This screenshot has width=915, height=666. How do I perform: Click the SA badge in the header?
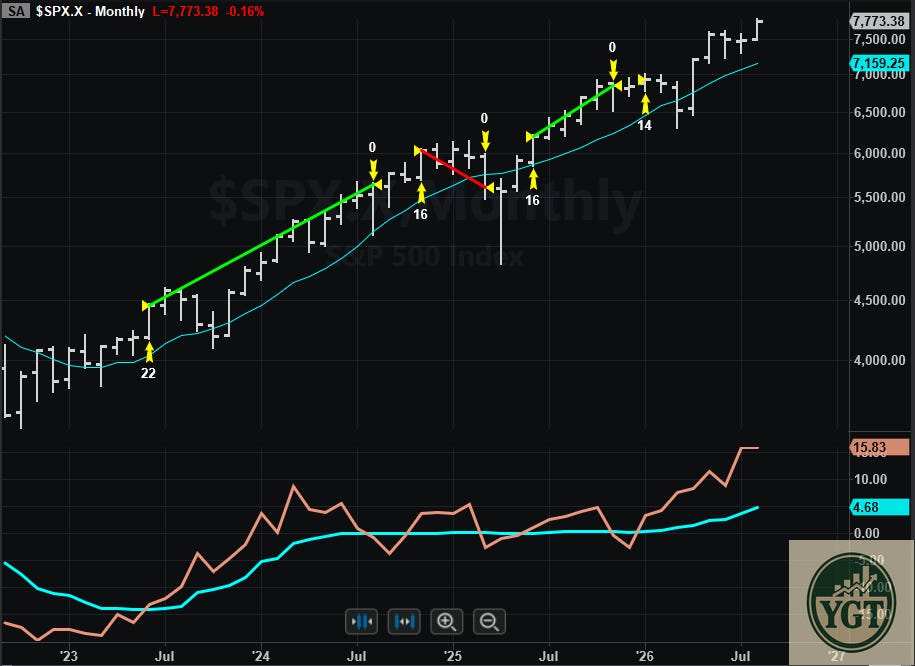click(16, 11)
